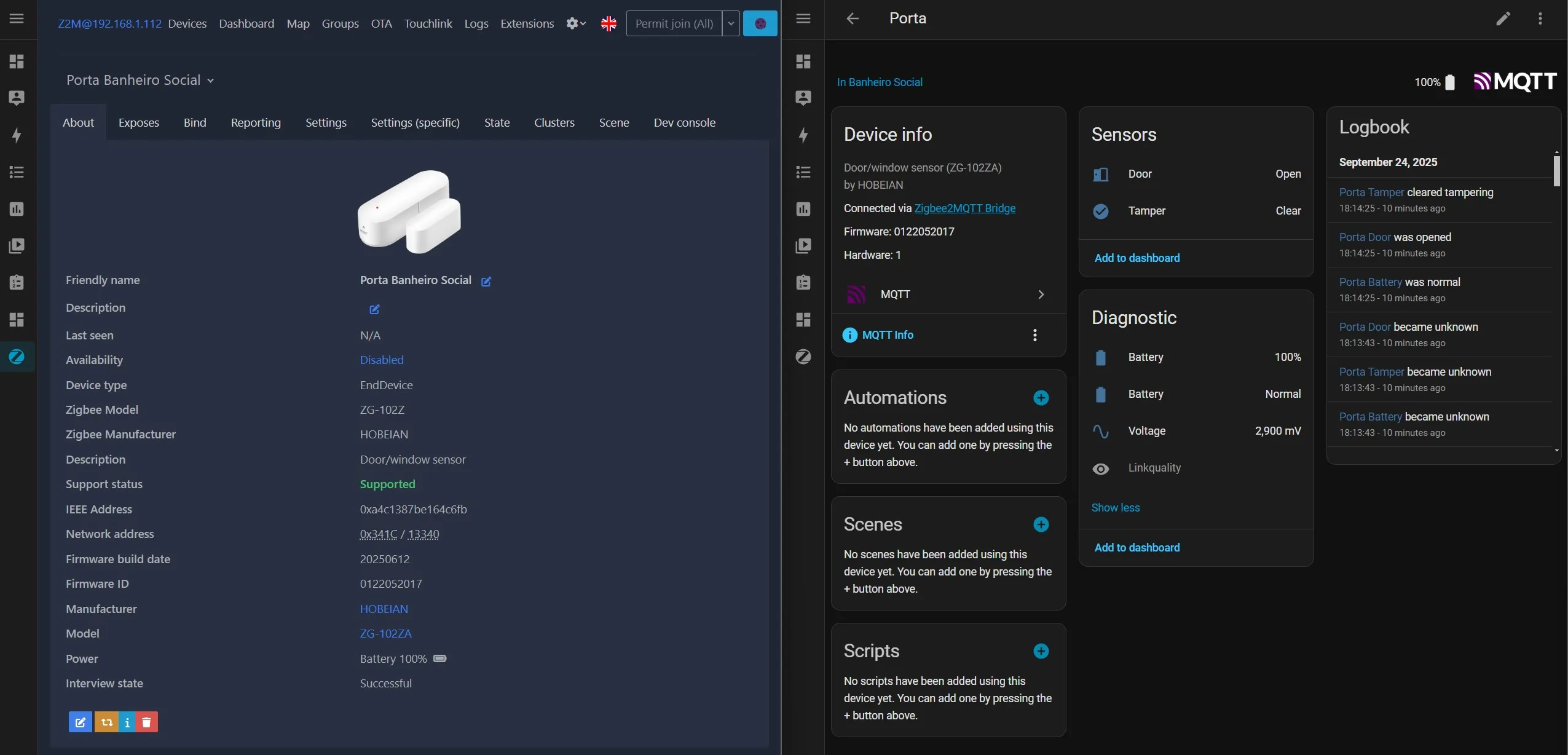Open the three-dot menu beside MQTT Info

[1035, 335]
